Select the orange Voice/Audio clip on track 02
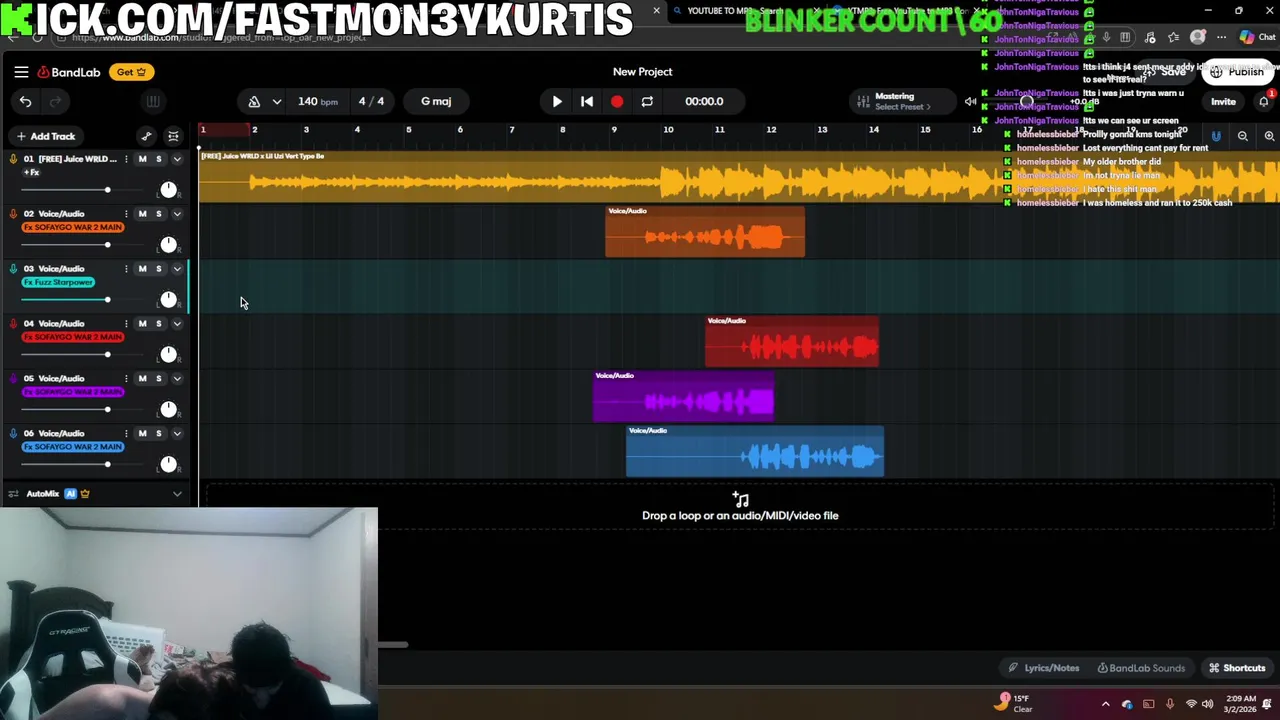This screenshot has width=1280, height=720. [705, 232]
